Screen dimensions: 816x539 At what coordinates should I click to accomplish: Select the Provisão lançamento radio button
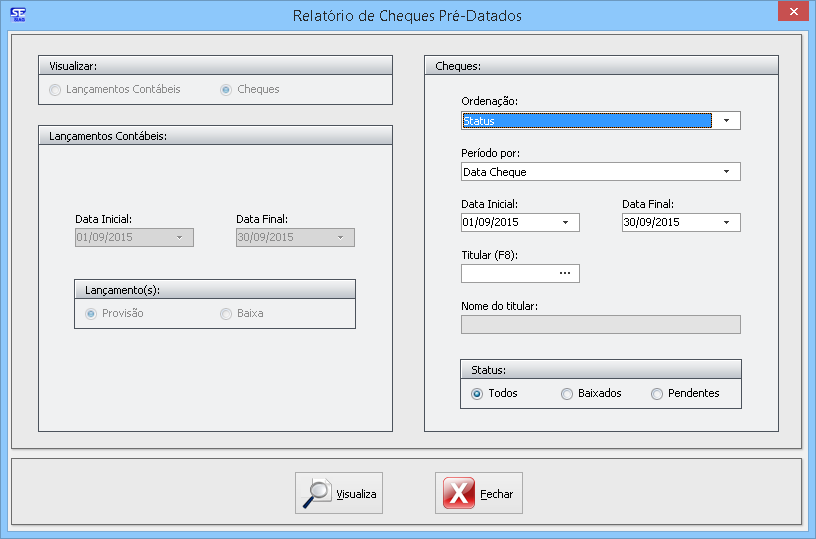click(91, 314)
